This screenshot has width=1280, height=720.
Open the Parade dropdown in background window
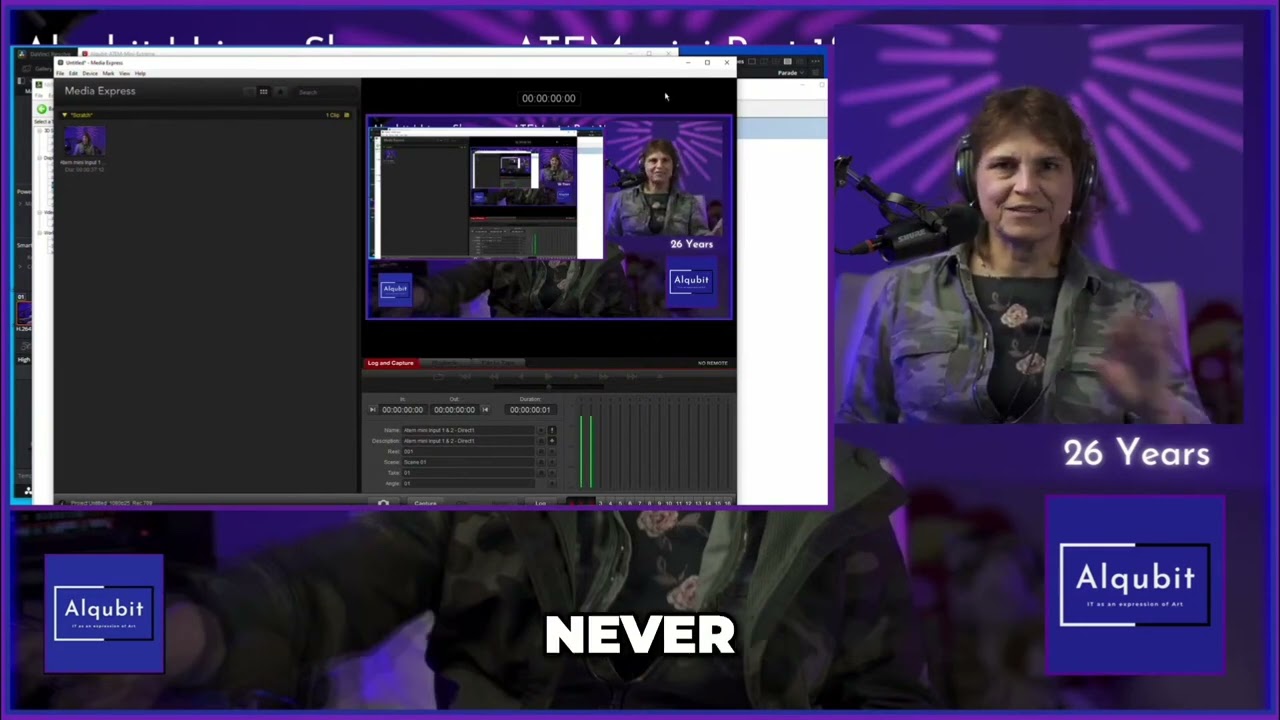coord(790,73)
